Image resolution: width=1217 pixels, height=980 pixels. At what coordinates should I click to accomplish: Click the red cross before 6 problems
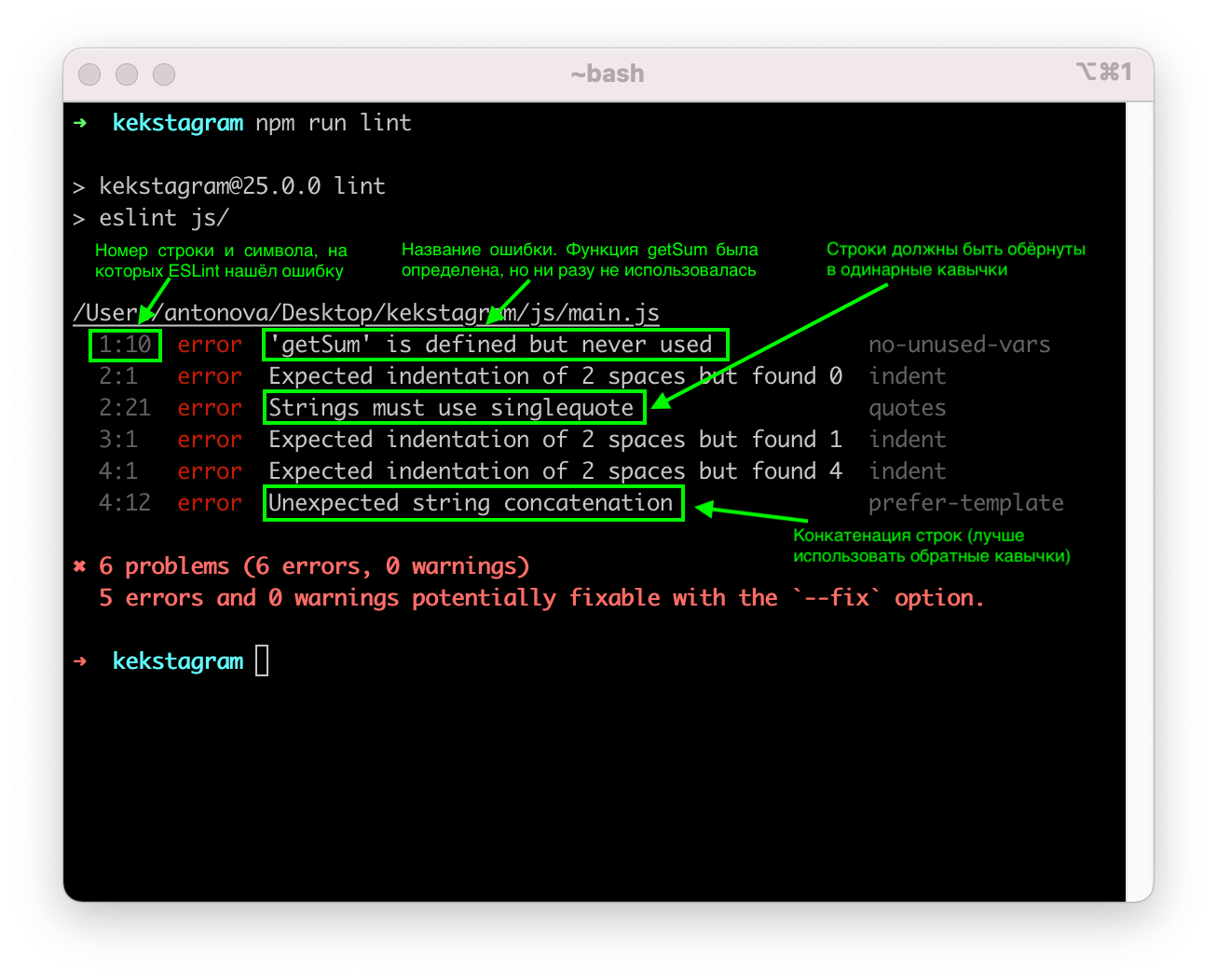80,566
